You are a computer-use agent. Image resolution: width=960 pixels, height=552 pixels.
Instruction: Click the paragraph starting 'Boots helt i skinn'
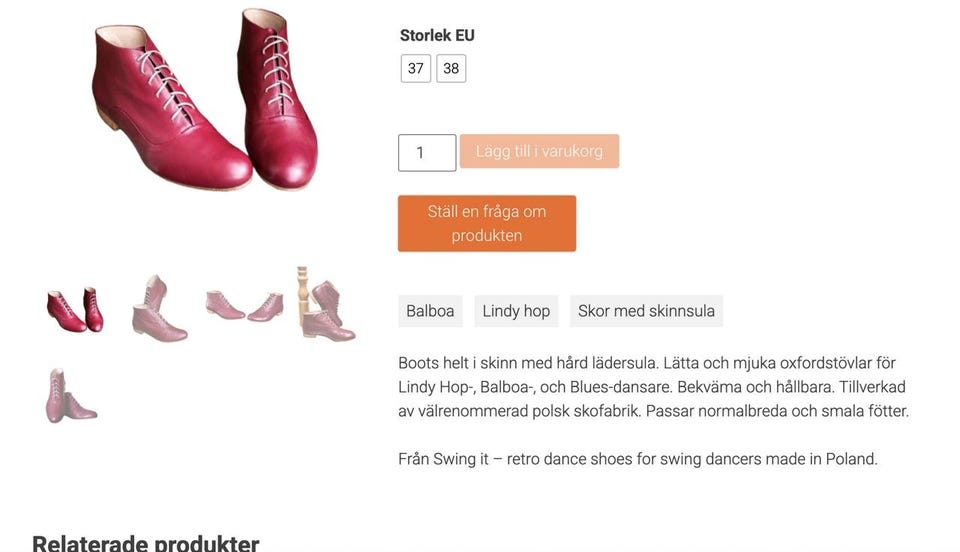point(653,387)
